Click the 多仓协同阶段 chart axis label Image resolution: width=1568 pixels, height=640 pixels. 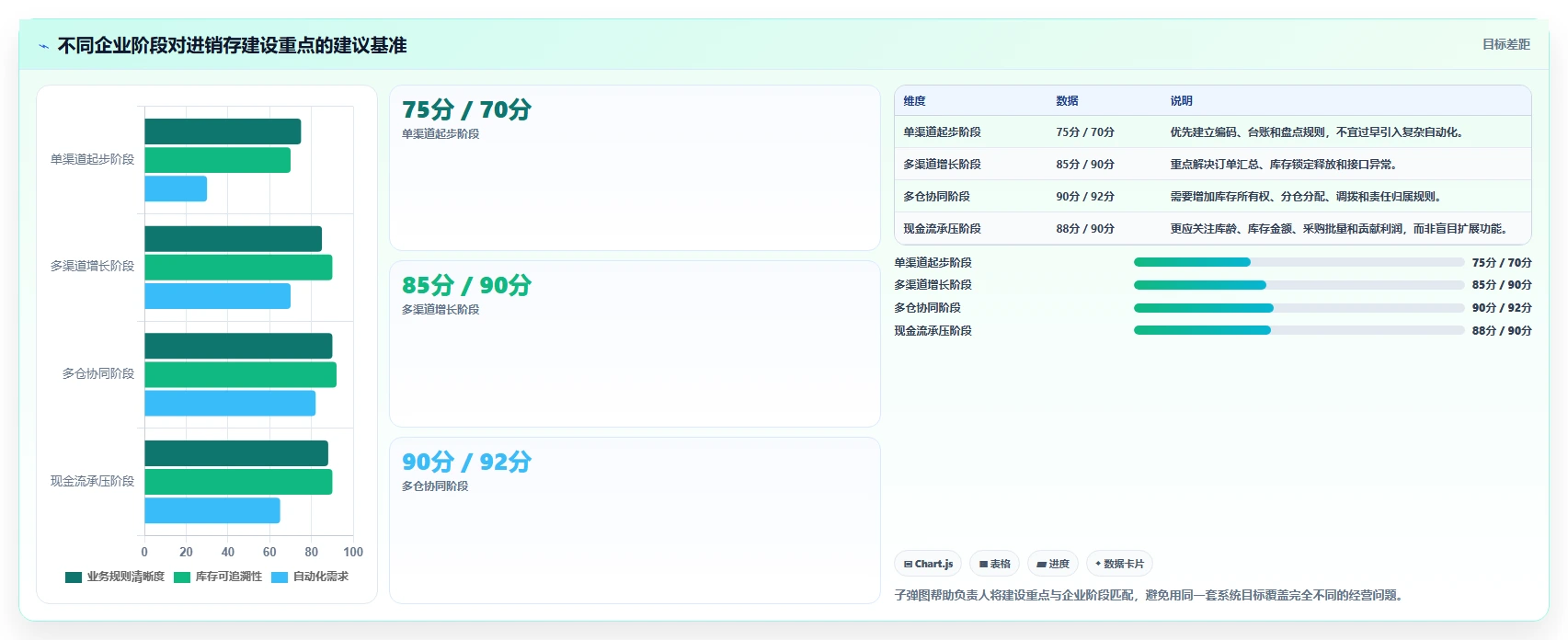click(97, 373)
